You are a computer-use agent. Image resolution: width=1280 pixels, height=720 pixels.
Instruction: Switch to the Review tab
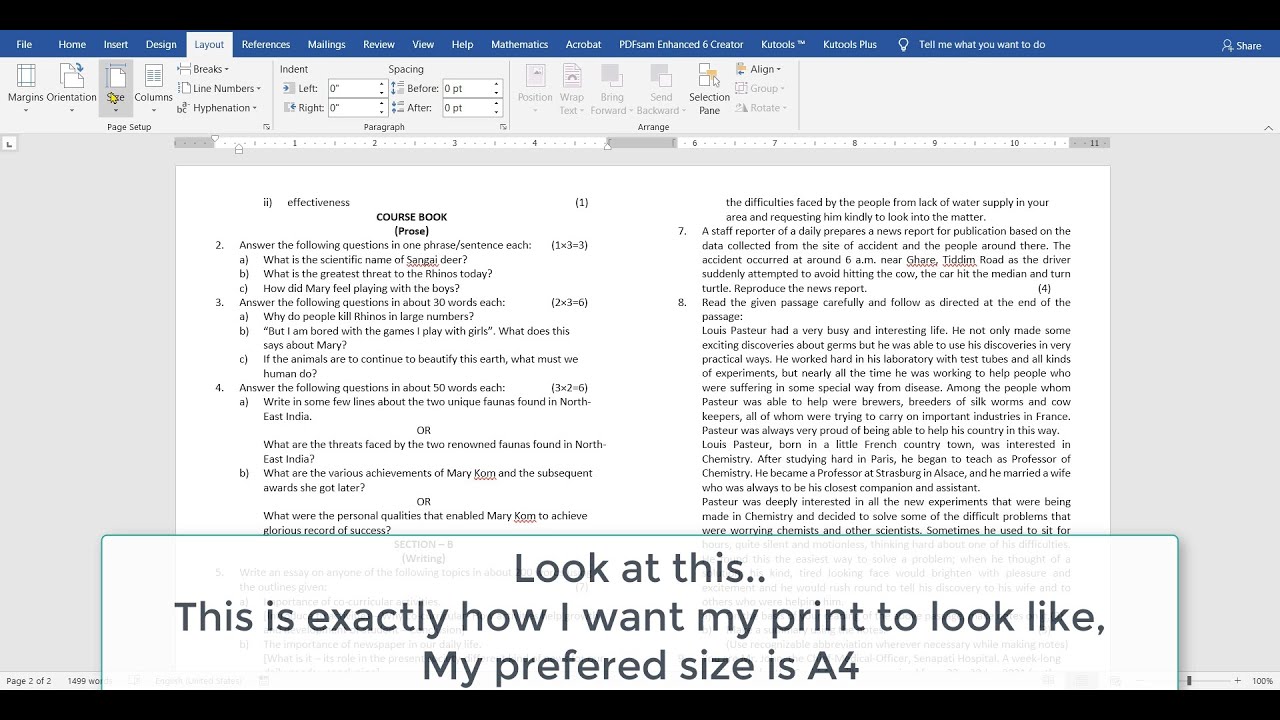click(379, 44)
